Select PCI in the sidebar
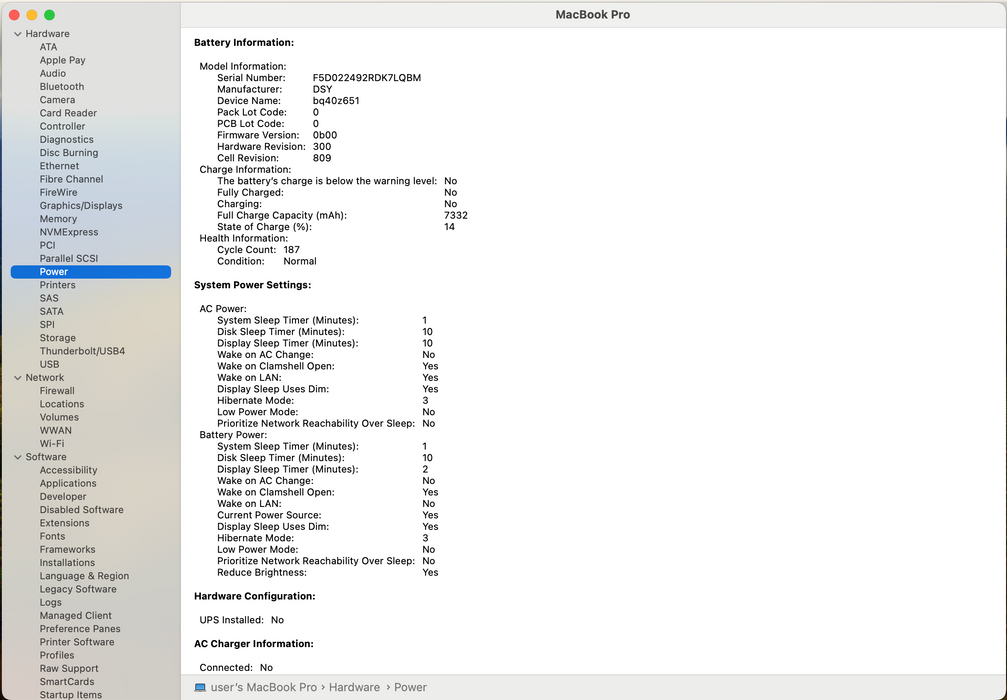The image size is (1007, 700). [48, 245]
